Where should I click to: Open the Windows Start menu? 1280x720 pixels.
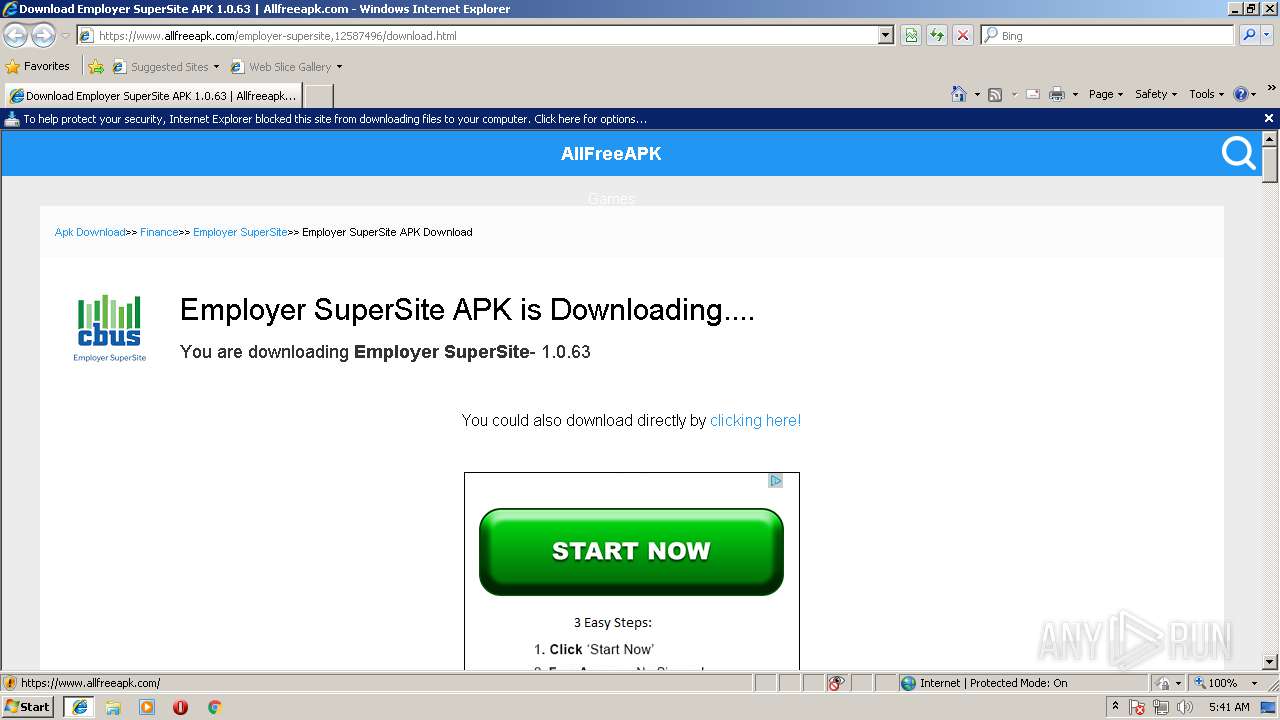pyautogui.click(x=27, y=706)
